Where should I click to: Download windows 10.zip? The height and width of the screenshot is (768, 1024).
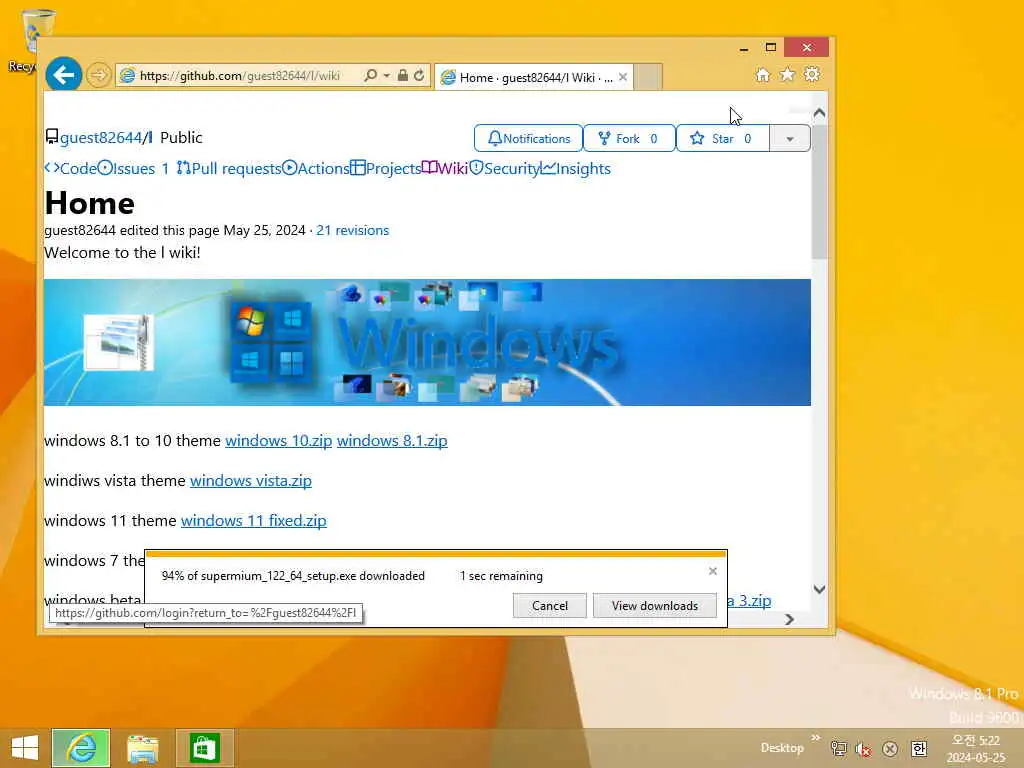pos(279,441)
